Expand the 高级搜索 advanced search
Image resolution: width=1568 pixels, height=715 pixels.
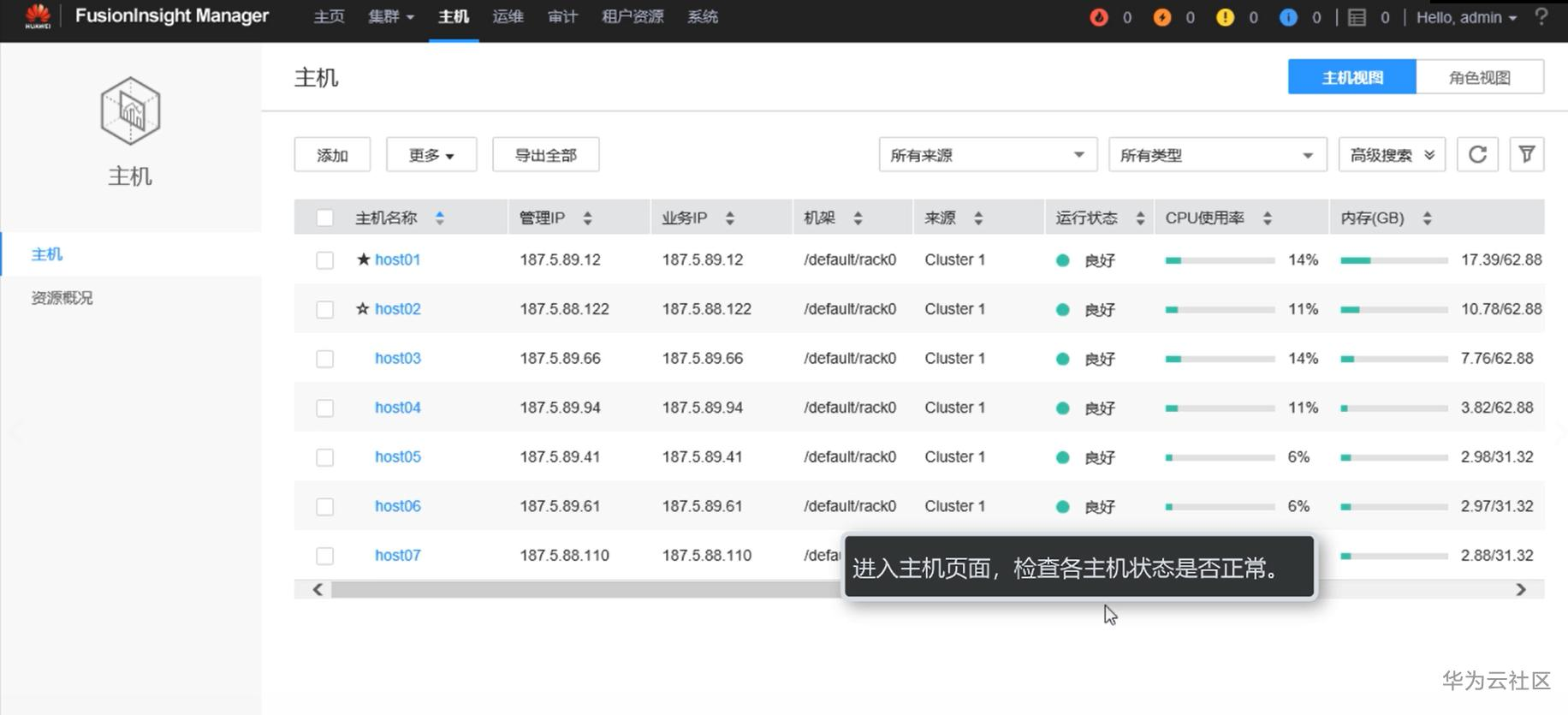(1392, 155)
